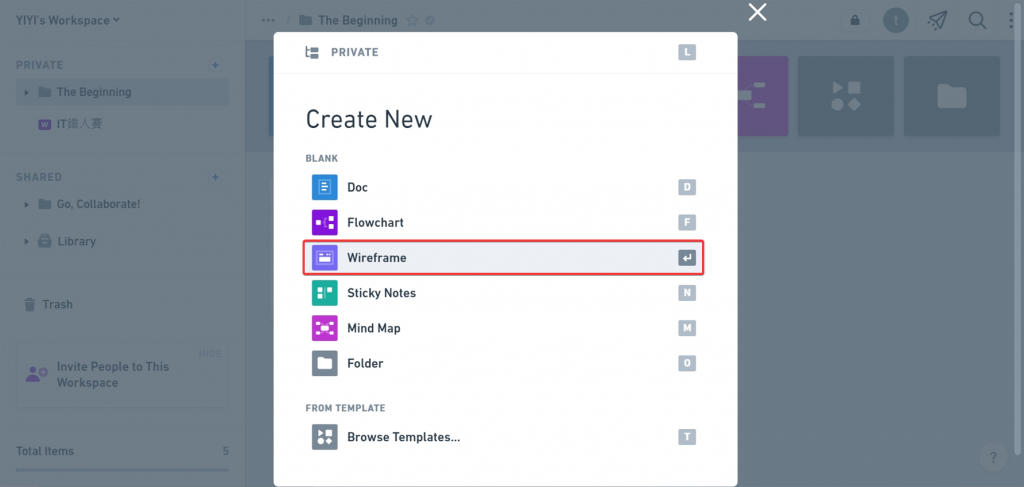The width and height of the screenshot is (1024, 487).
Task: Click the F shortcut badge for Flowchart
Action: 687,223
